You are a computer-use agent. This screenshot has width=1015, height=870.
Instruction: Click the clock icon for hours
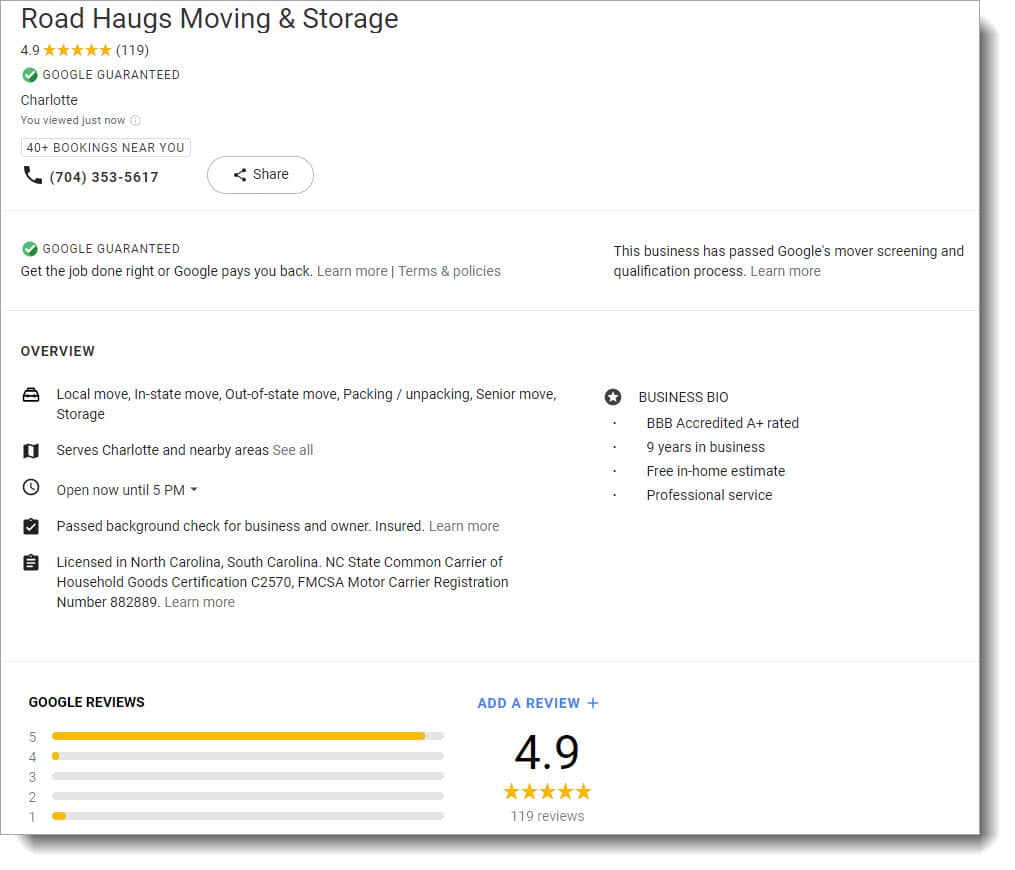pos(31,487)
